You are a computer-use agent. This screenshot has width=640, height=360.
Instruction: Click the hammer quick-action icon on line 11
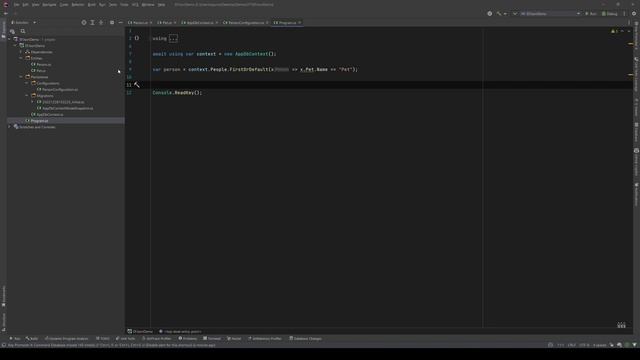(x=137, y=85)
